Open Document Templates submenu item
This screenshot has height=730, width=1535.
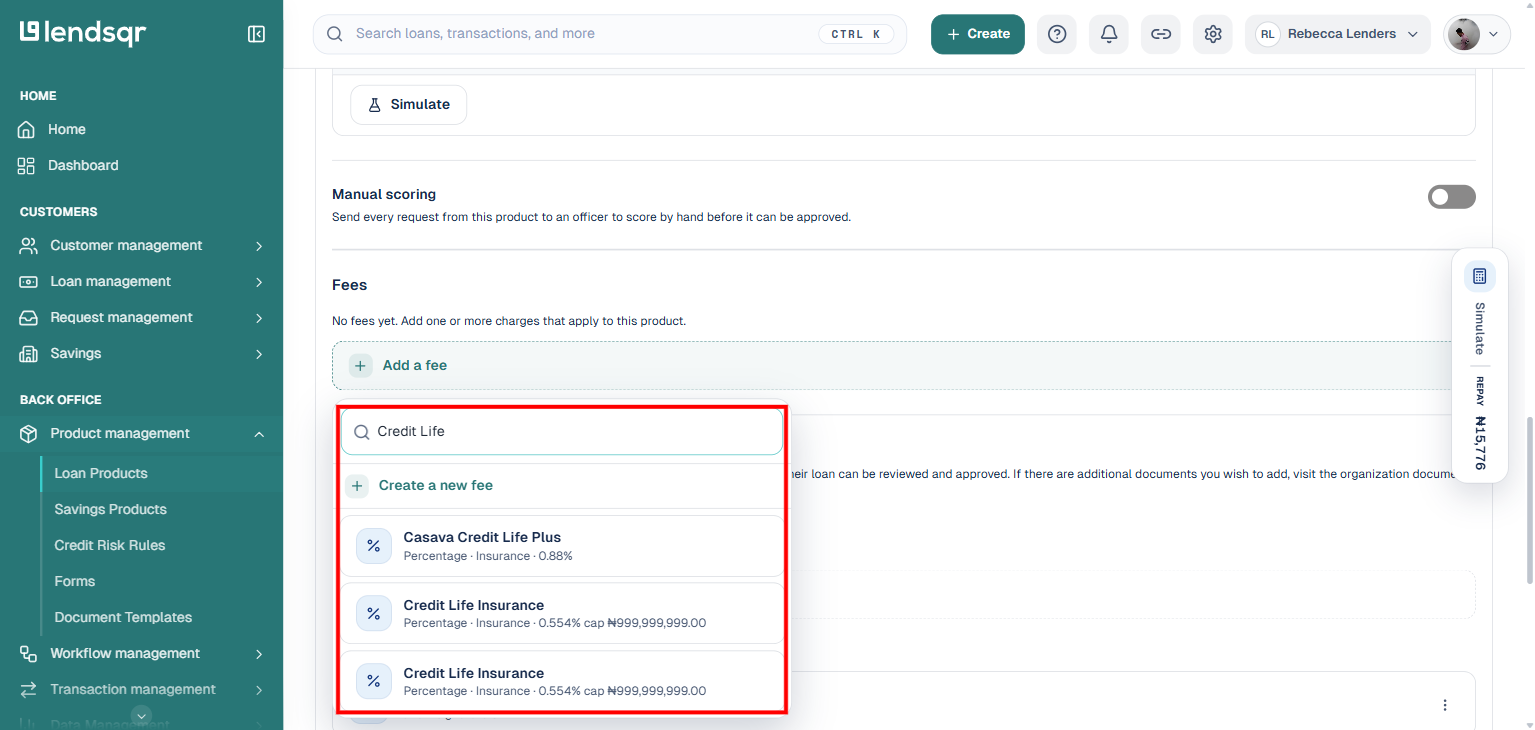tap(123, 618)
